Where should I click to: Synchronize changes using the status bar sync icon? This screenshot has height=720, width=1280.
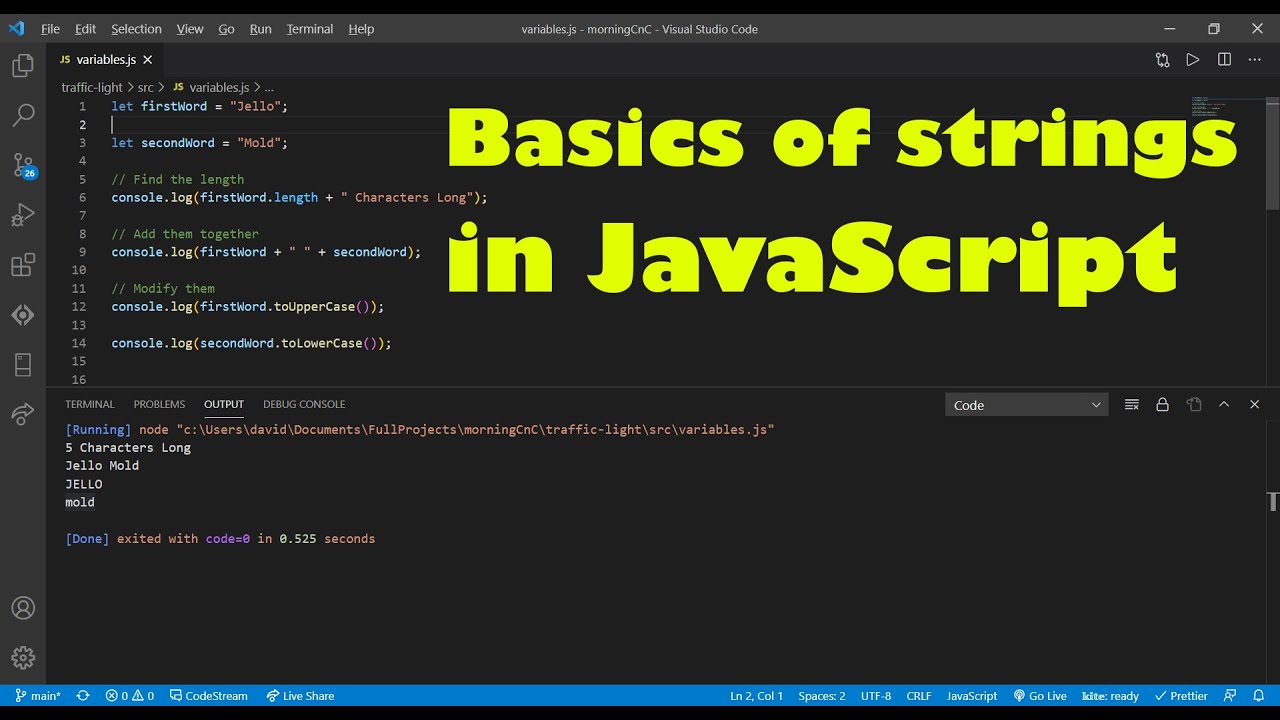click(83, 696)
